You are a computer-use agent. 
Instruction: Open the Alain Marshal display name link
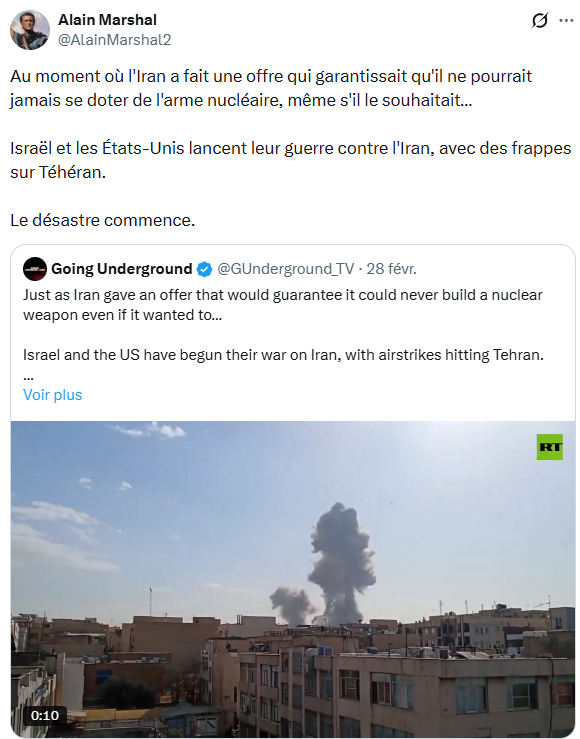click(107, 20)
